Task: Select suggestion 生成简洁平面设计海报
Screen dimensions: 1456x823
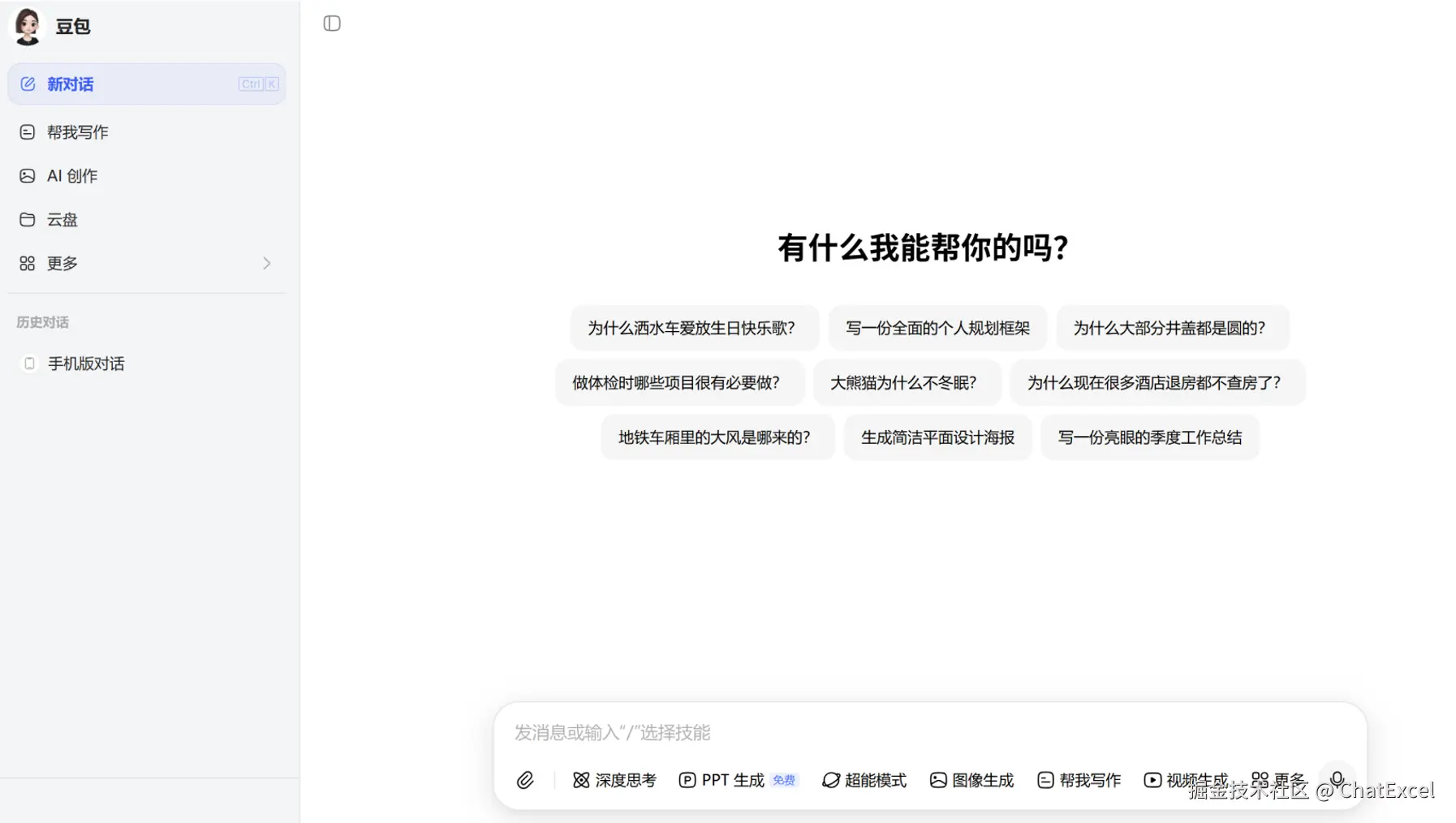Action: pos(937,437)
